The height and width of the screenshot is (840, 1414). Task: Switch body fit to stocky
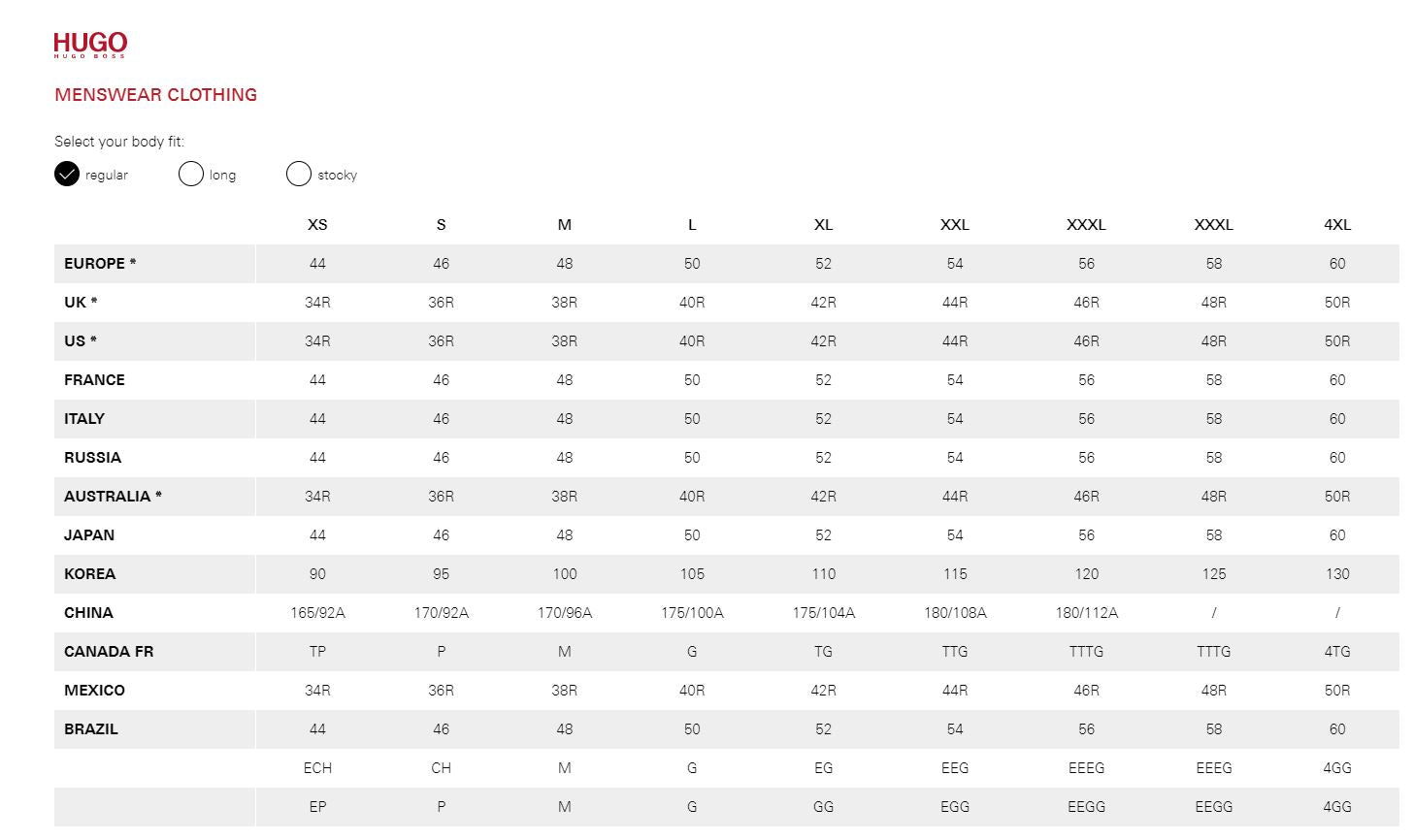coord(299,175)
